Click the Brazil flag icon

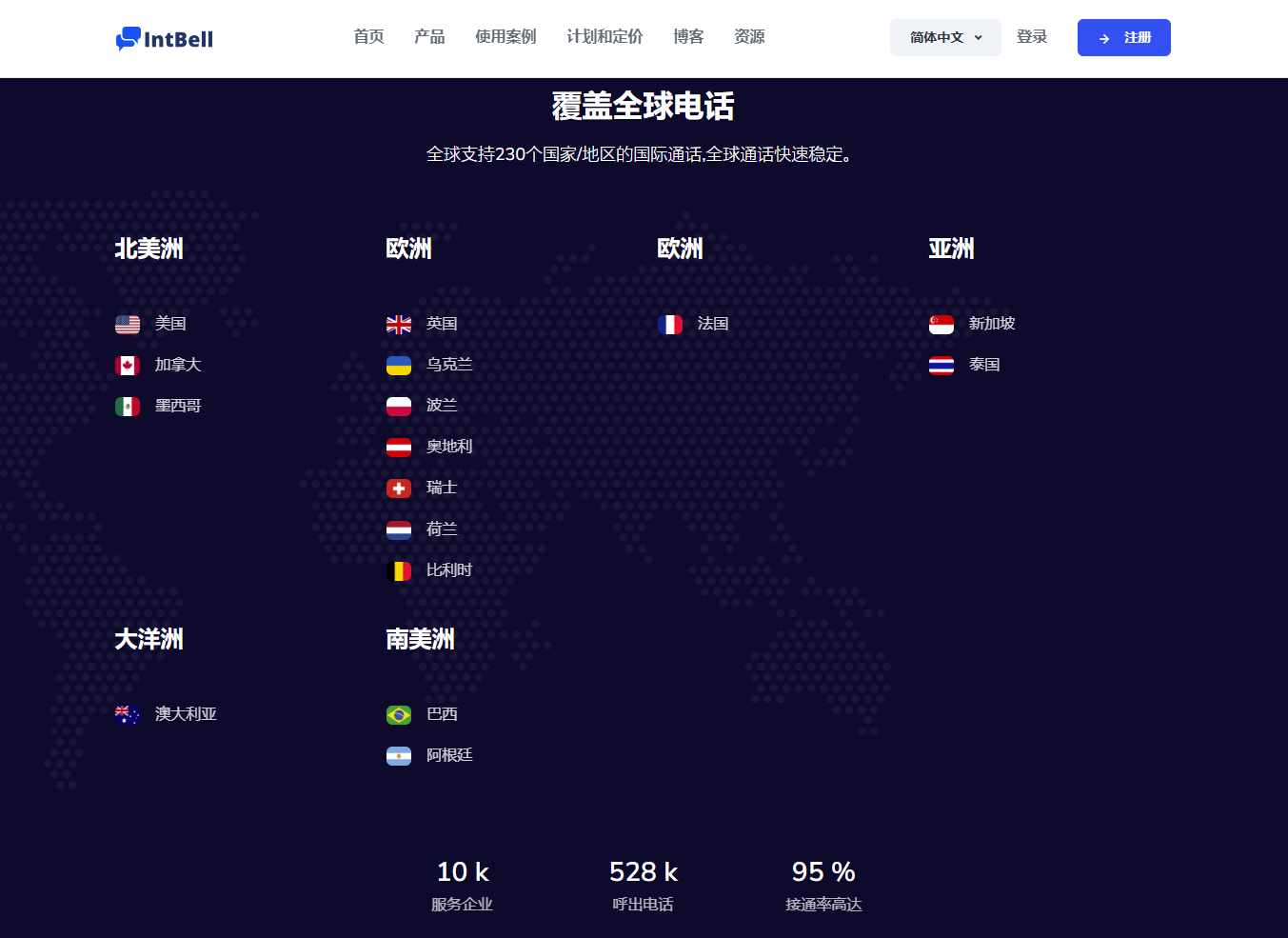click(x=399, y=715)
